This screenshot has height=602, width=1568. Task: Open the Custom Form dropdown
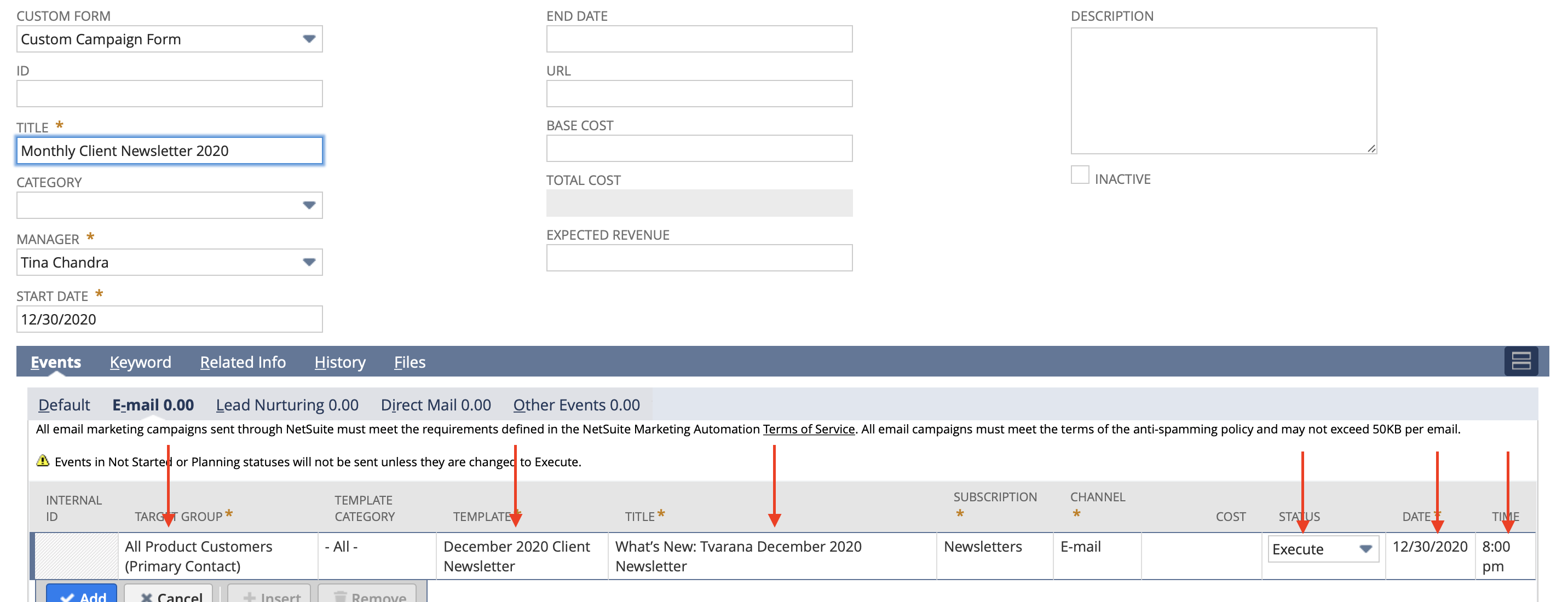click(x=169, y=39)
